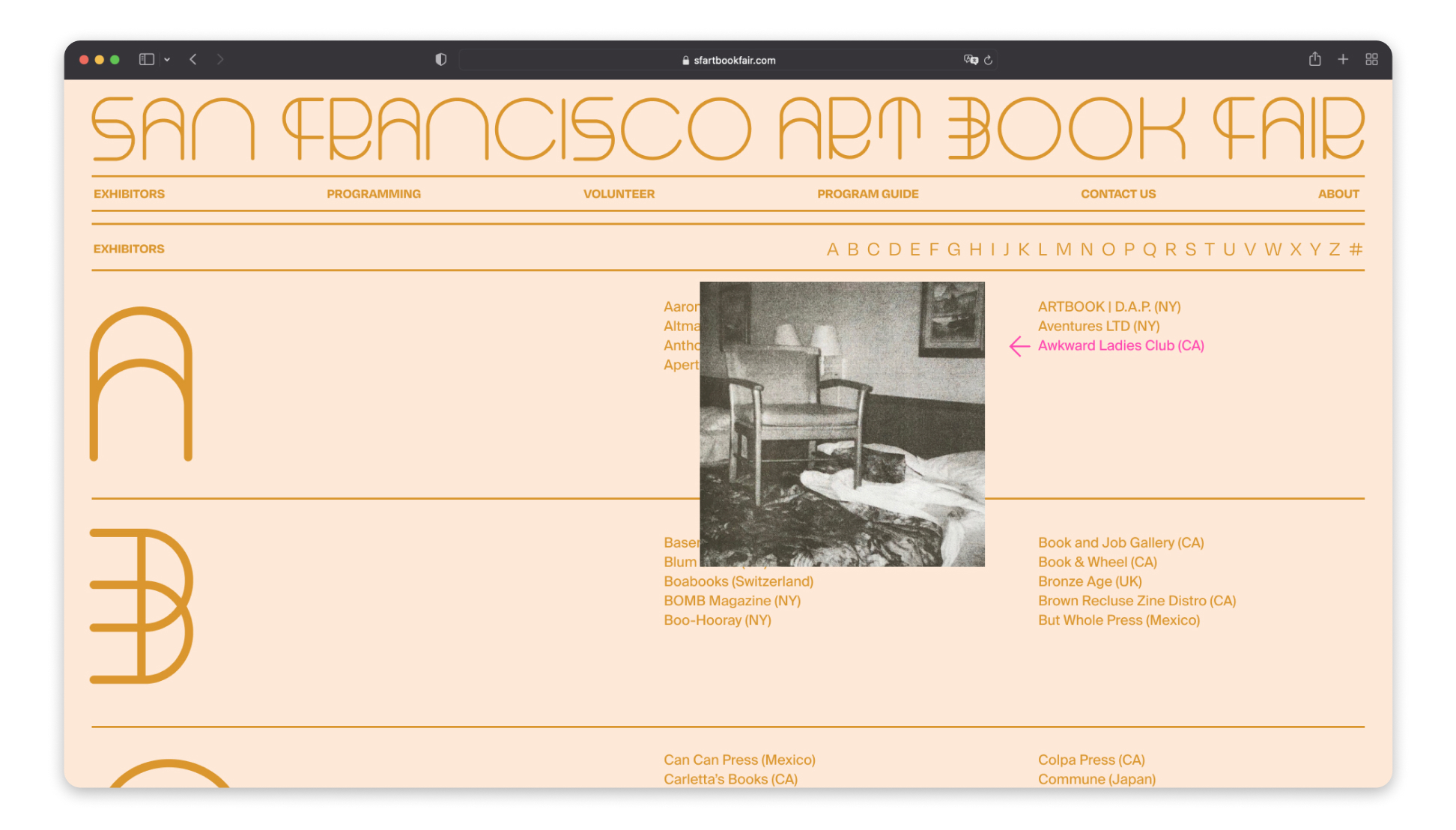Jump to letter X in alphabet index
The width and height of the screenshot is (1456, 830).
click(x=1296, y=249)
